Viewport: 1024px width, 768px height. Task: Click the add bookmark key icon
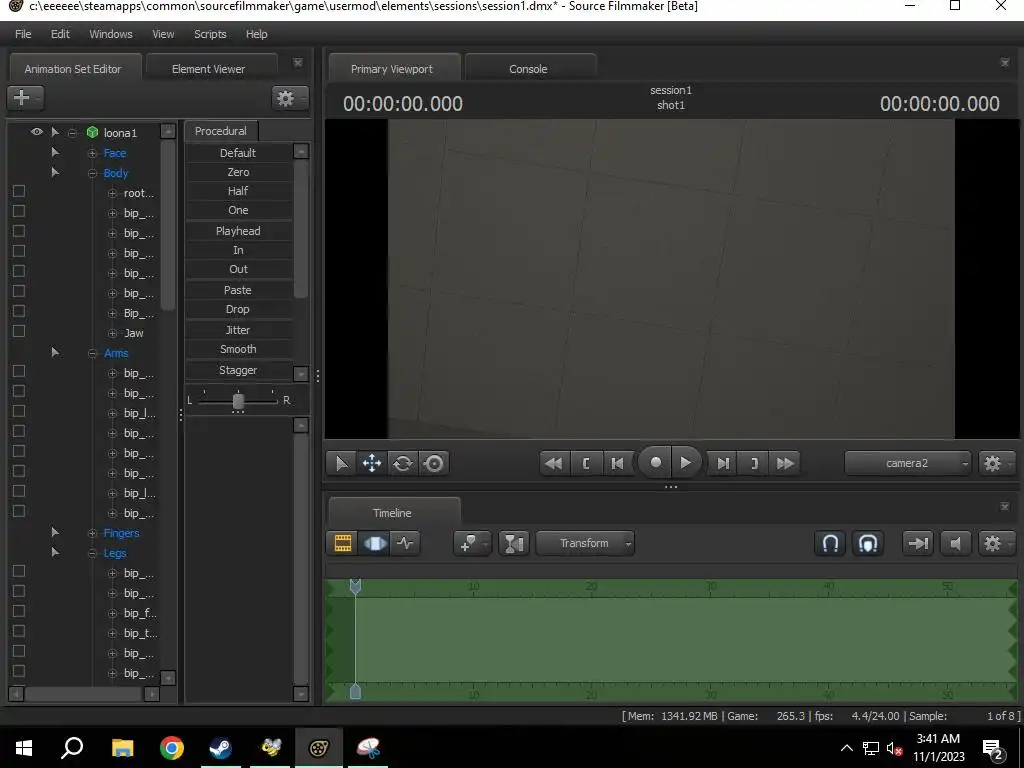point(472,543)
